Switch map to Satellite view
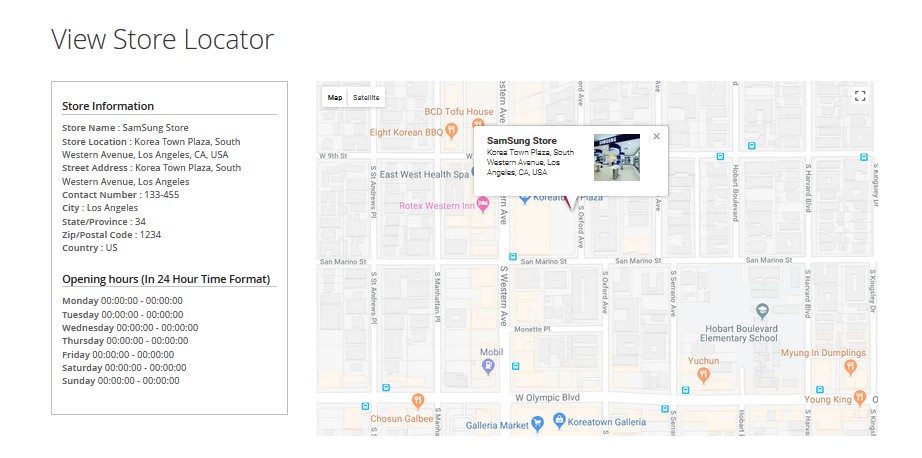The width and height of the screenshot is (922, 458). 366,98
